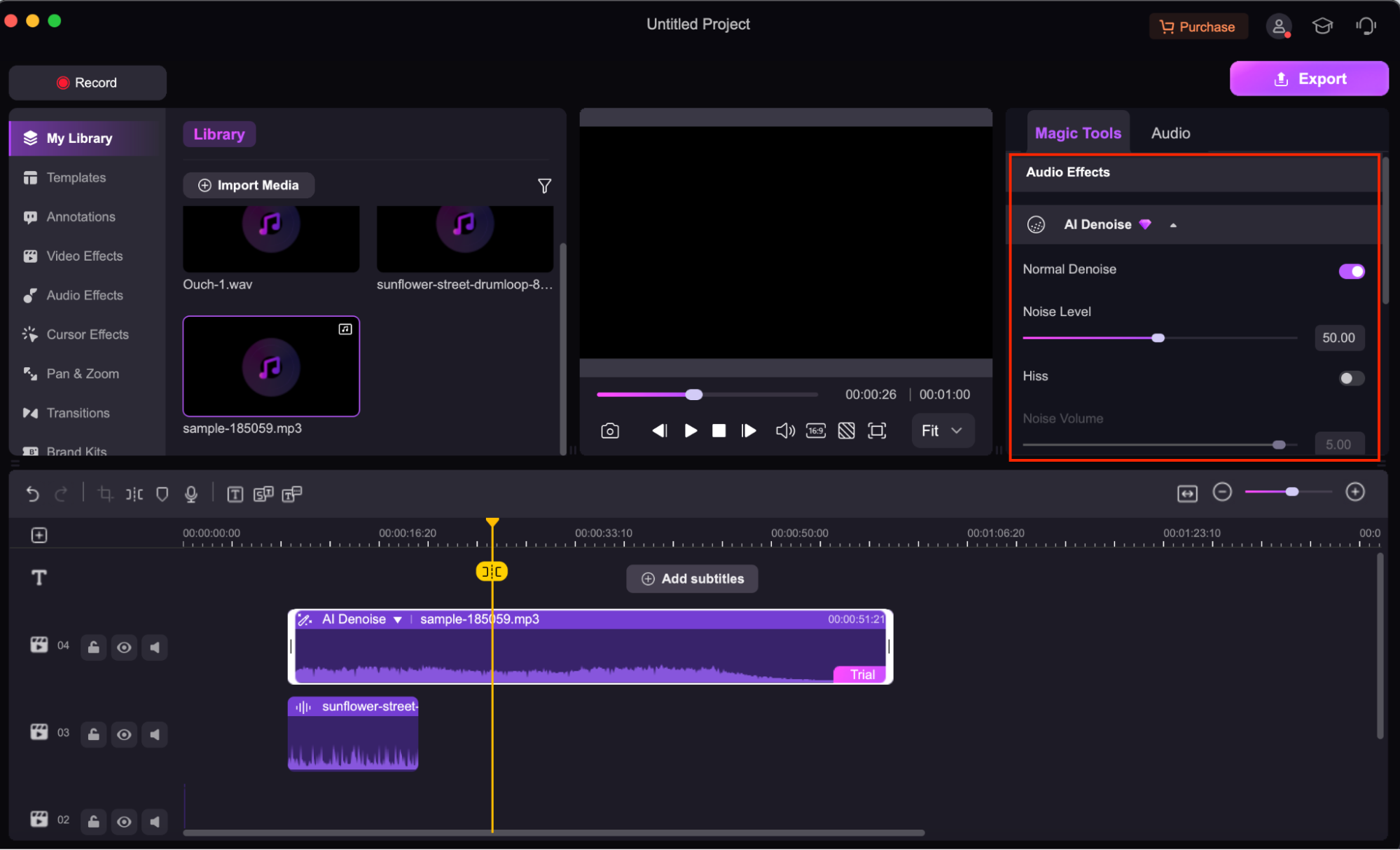Open the user account icon
The height and width of the screenshot is (850, 1400).
[x=1278, y=27]
